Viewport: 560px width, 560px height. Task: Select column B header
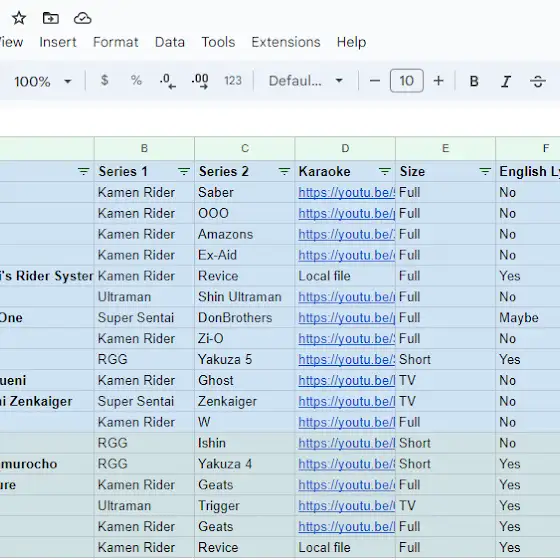(144, 148)
